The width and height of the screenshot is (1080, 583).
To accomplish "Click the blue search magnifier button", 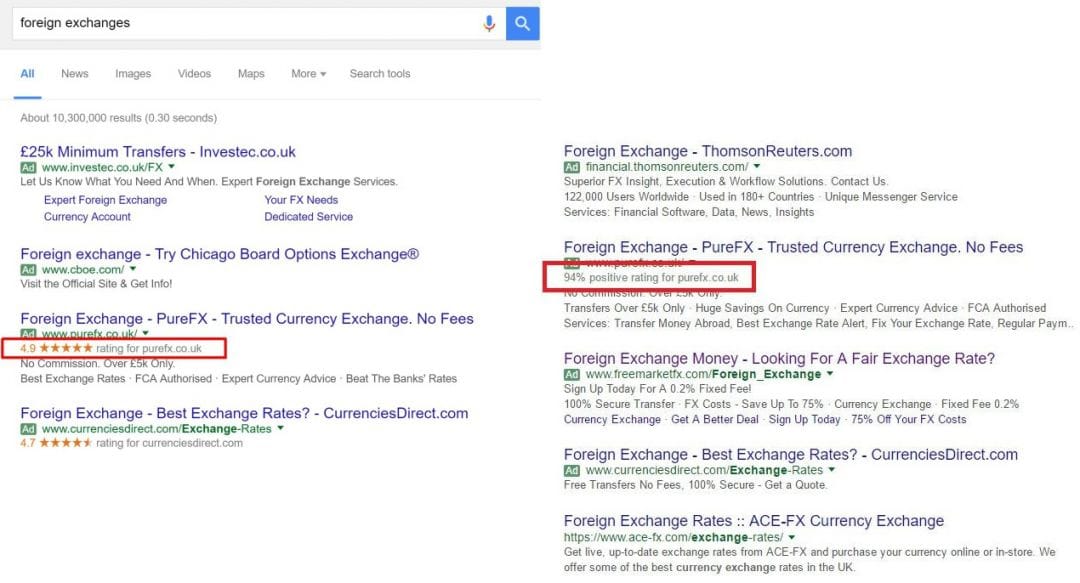I will point(522,23).
